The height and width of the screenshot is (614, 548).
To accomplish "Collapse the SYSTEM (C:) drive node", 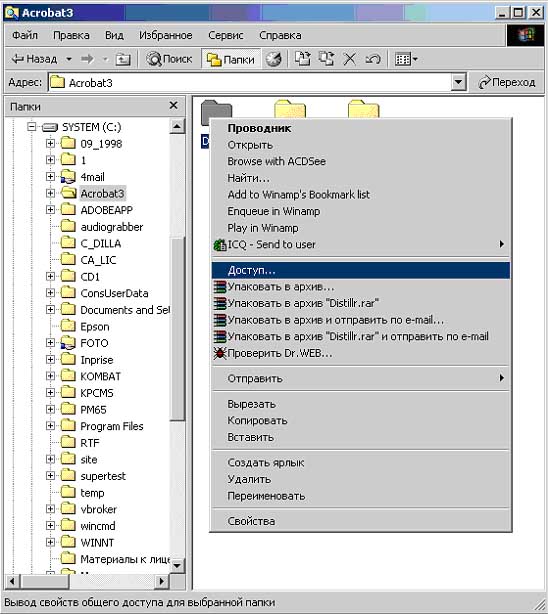I will [x=32, y=127].
